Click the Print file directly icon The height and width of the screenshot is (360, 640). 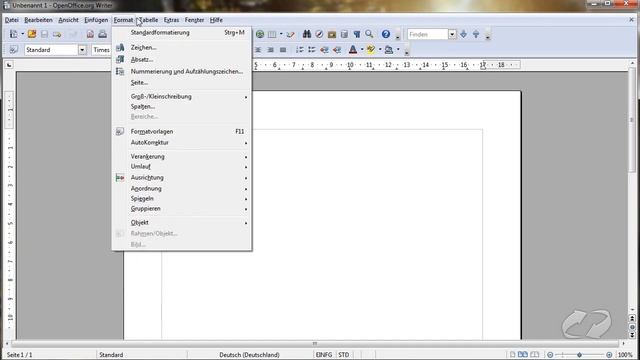(102, 34)
